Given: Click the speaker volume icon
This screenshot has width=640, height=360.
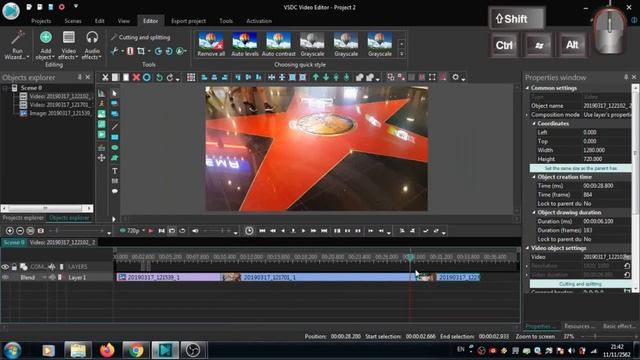Looking at the screenshot, I should click(x=195, y=231).
